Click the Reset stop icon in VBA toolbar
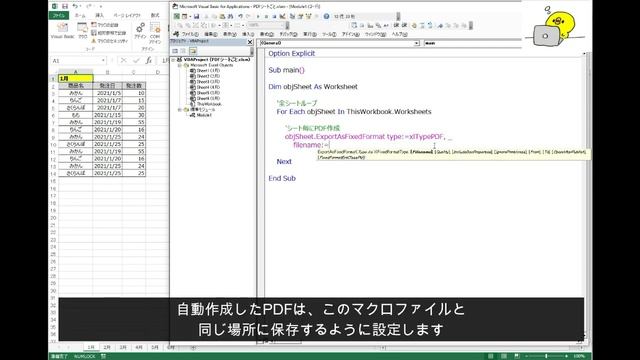 274,16
